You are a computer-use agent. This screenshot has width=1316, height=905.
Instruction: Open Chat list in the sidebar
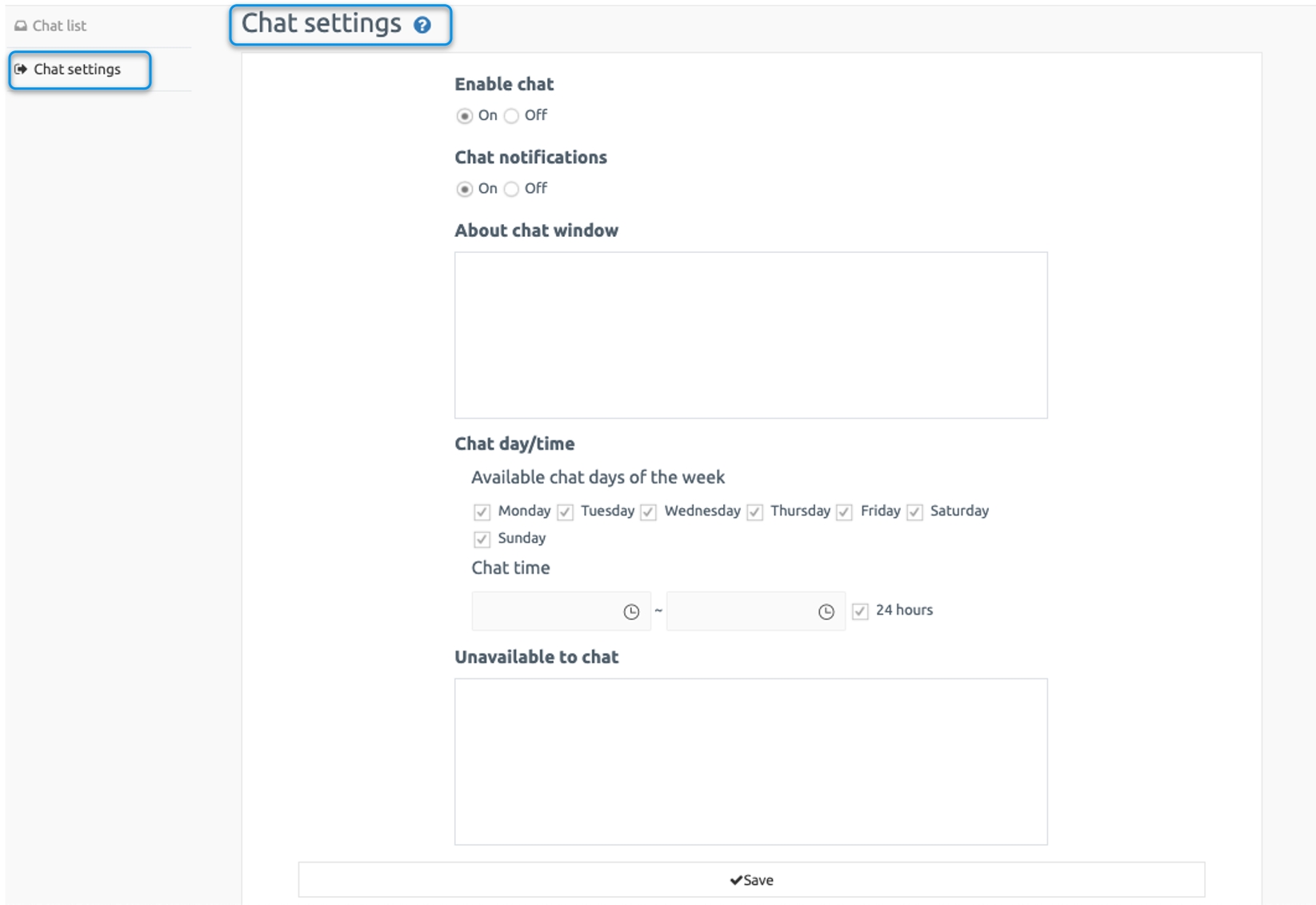tap(59, 26)
